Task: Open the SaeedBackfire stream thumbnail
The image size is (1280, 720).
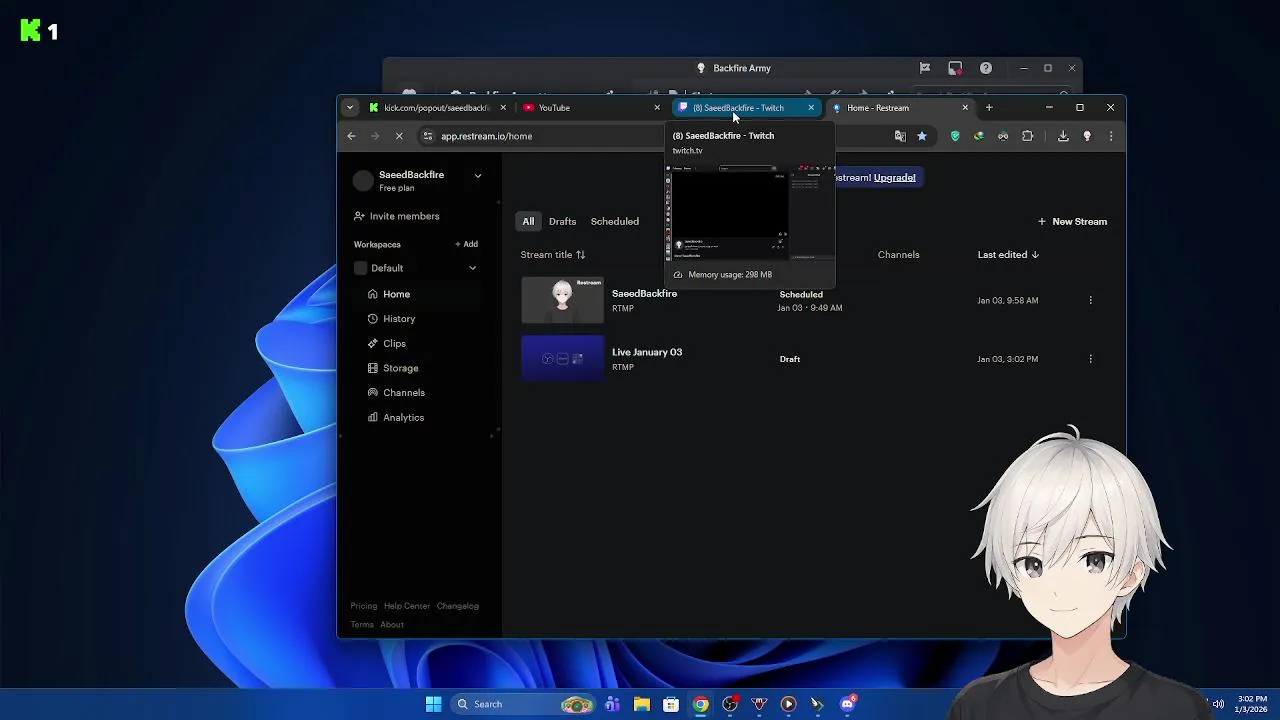Action: click(562, 300)
